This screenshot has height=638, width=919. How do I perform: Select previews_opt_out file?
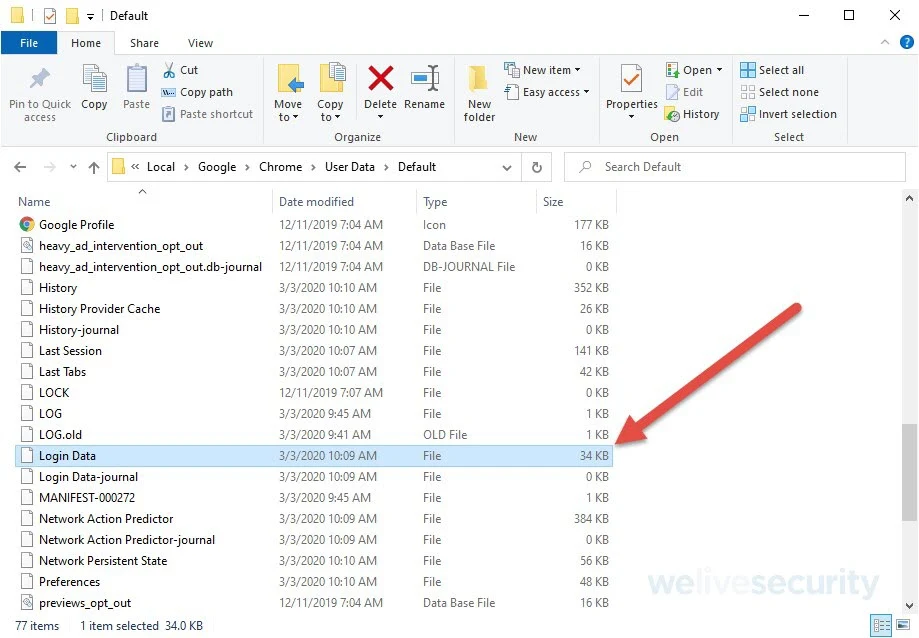pos(314,603)
